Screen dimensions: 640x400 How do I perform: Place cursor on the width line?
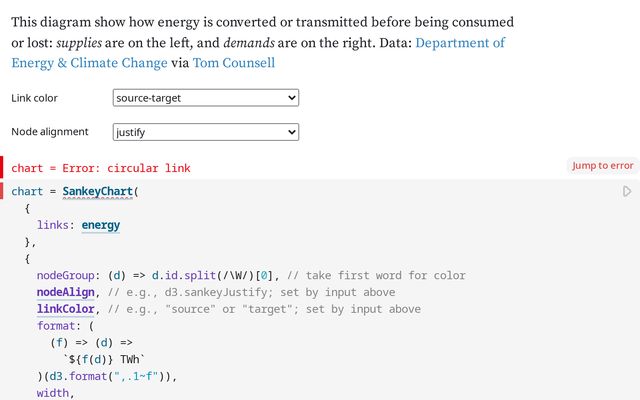coord(56,393)
